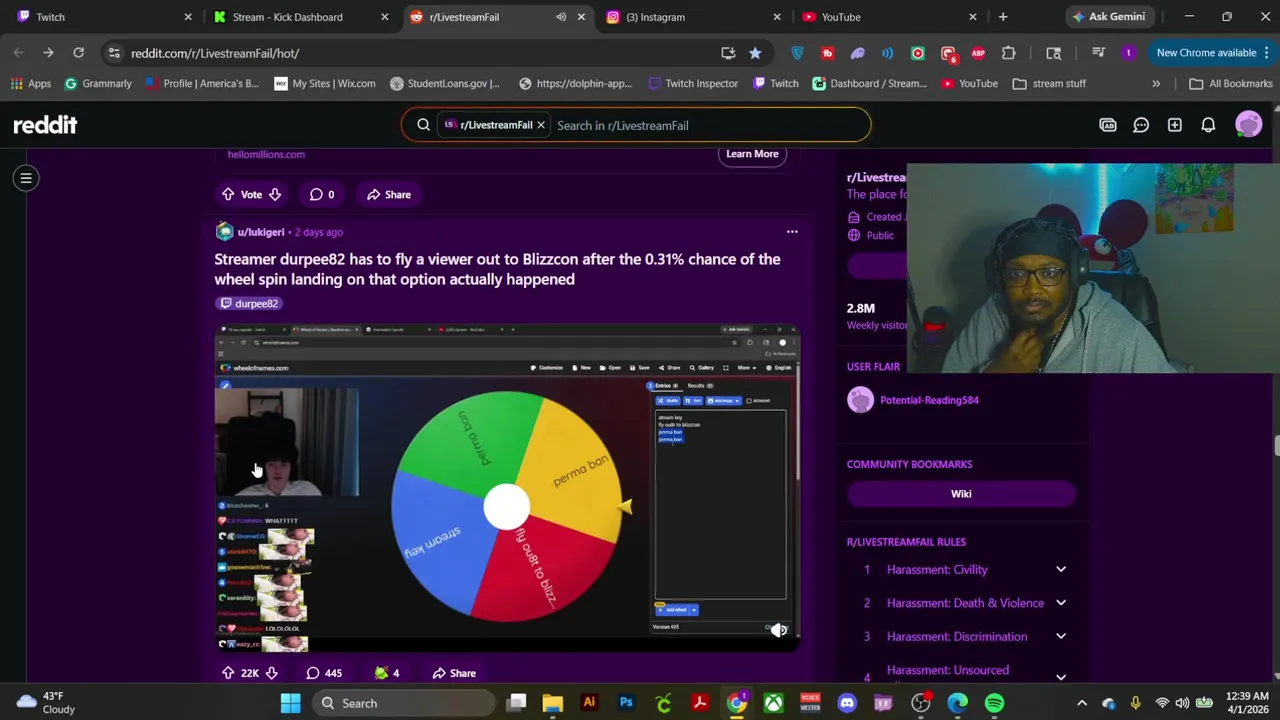Image resolution: width=1280 pixels, height=720 pixels.
Task: Open the Twitch Inspector bookmark
Action: tap(693, 84)
